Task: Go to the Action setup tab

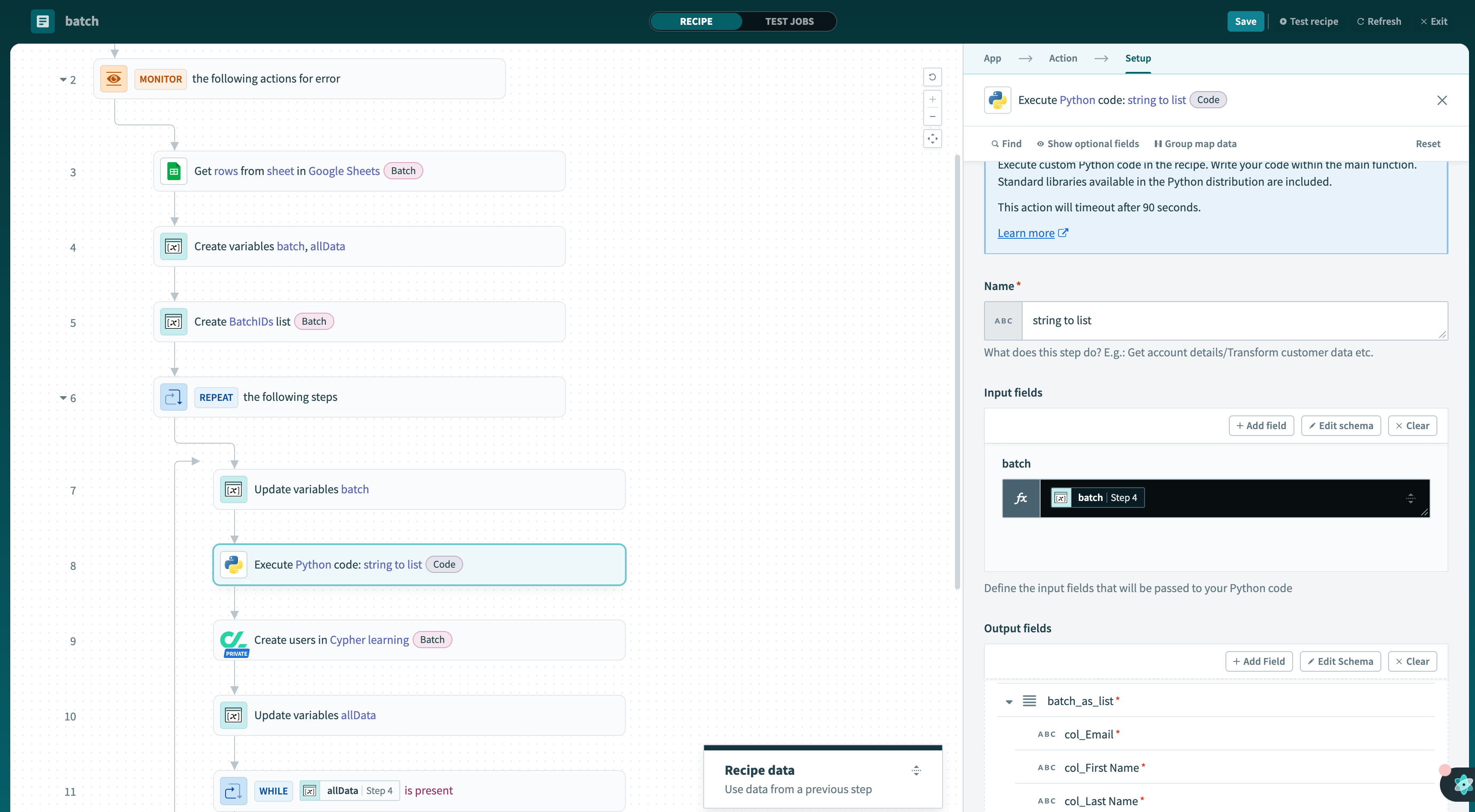Action: tap(1063, 58)
